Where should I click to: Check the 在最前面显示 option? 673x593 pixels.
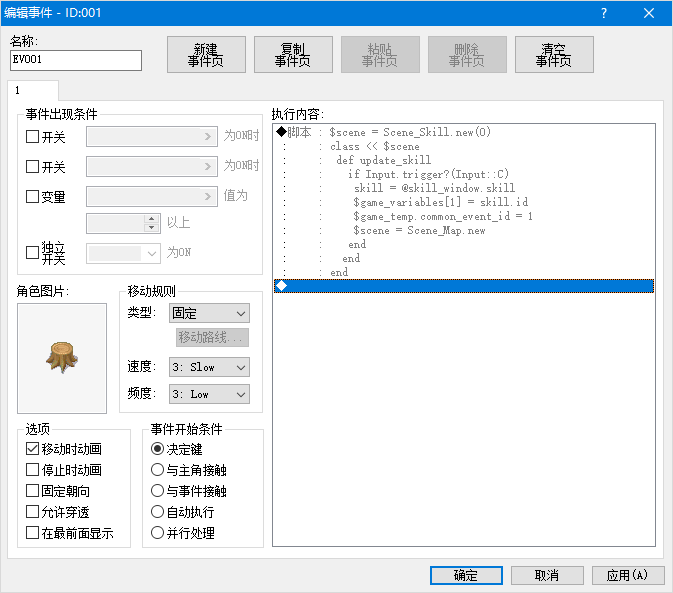tap(33, 532)
